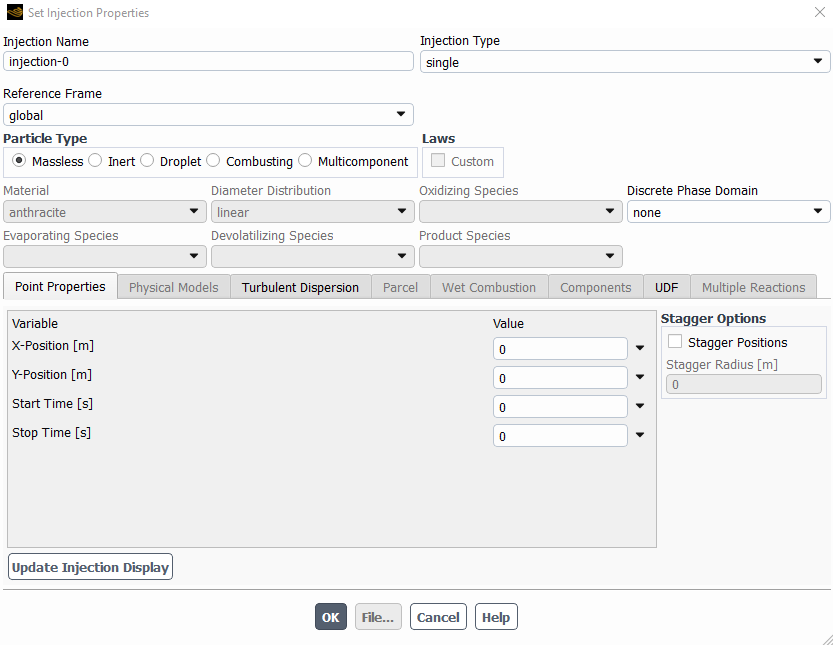Viewport: 833px width, 645px height.
Task: Select the Combusting particle type radio
Action: [214, 161]
